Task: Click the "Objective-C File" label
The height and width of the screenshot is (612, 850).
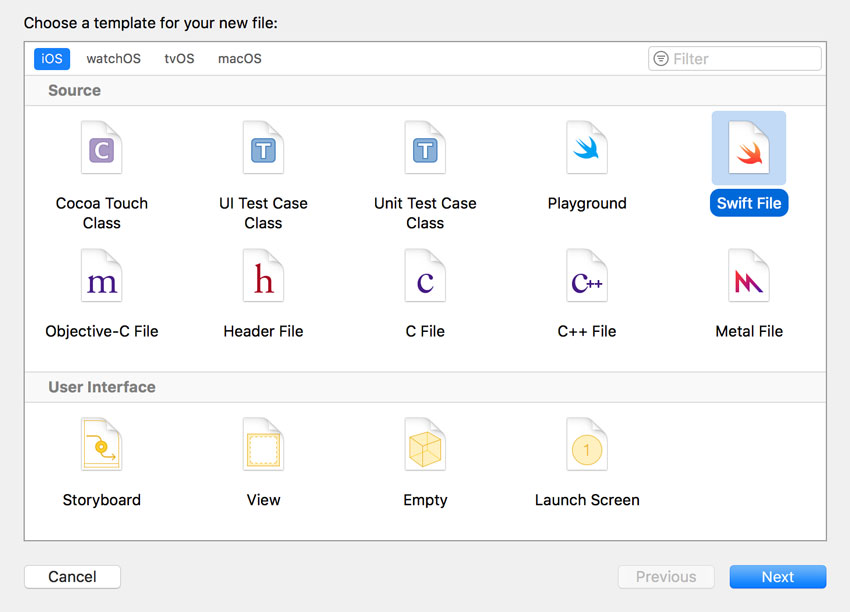Action: tap(101, 331)
